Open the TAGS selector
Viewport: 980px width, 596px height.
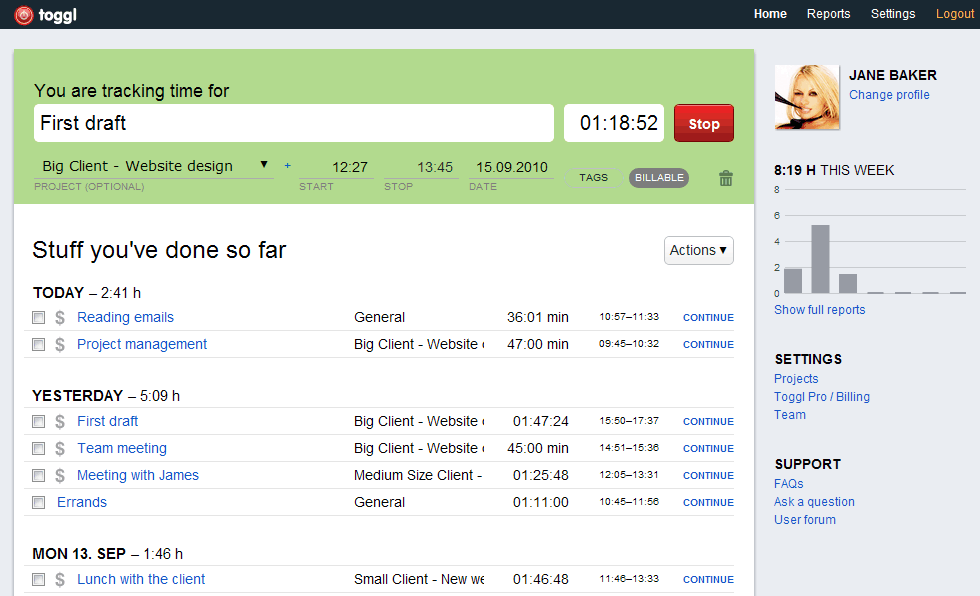tap(593, 178)
